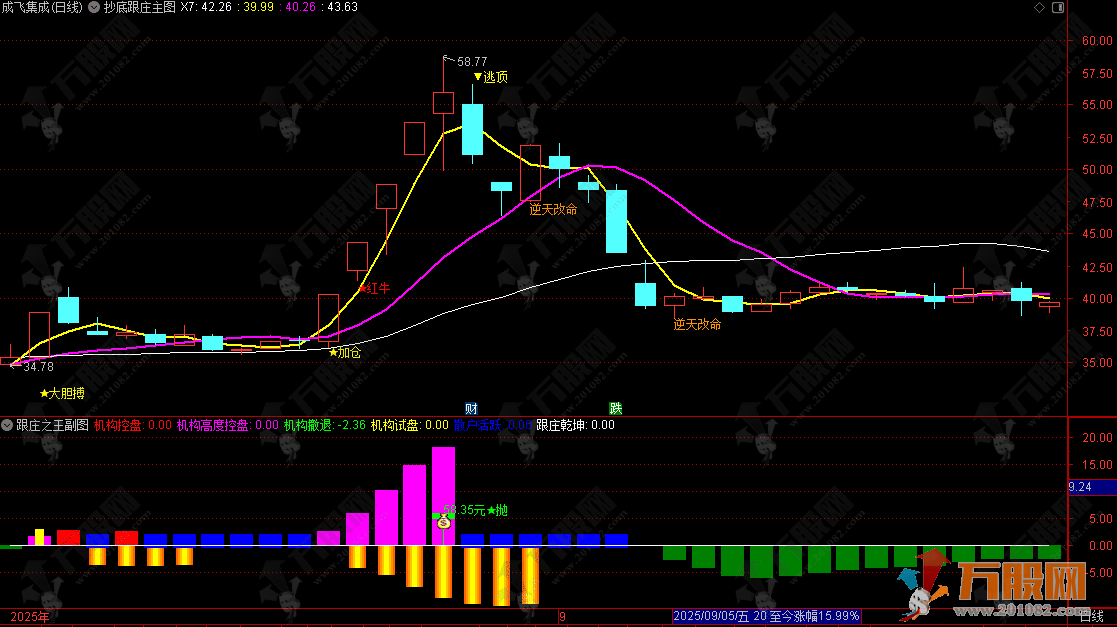Select the 红牛 signal marker
This screenshot has height=627, width=1117.
[374, 288]
